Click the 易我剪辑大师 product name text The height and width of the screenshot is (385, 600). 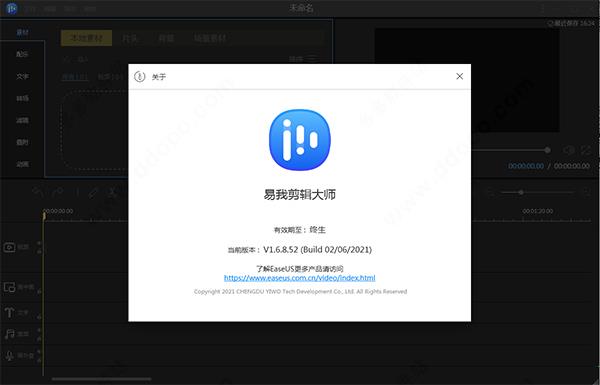(x=300, y=194)
